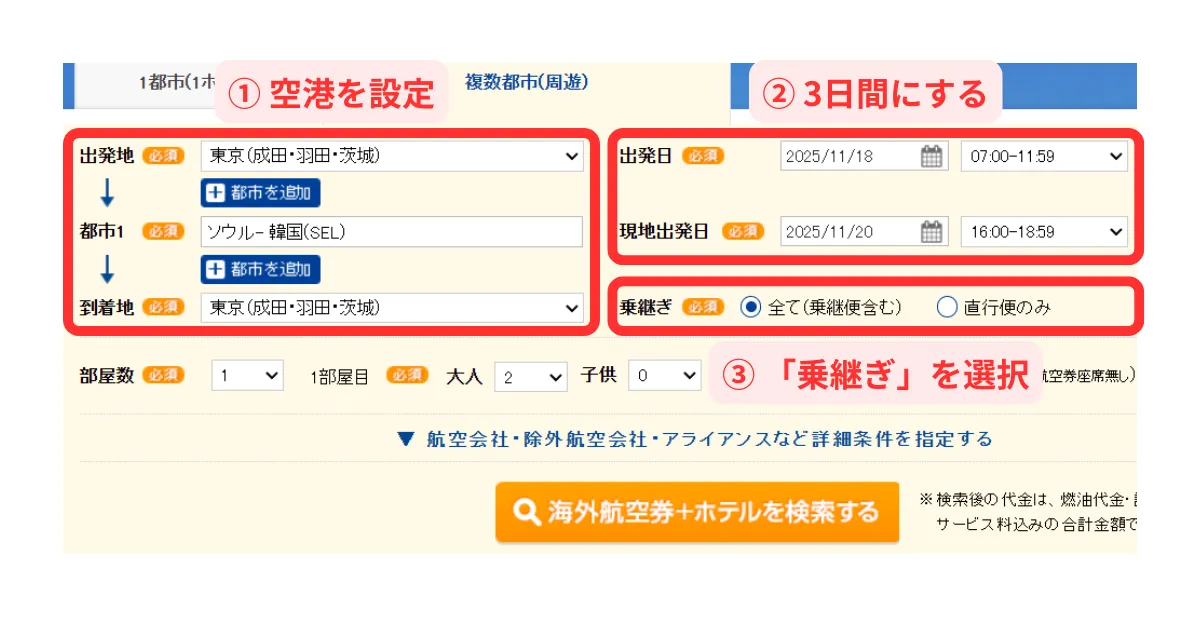Select 全て(乗継便含む) radio button

750,308
